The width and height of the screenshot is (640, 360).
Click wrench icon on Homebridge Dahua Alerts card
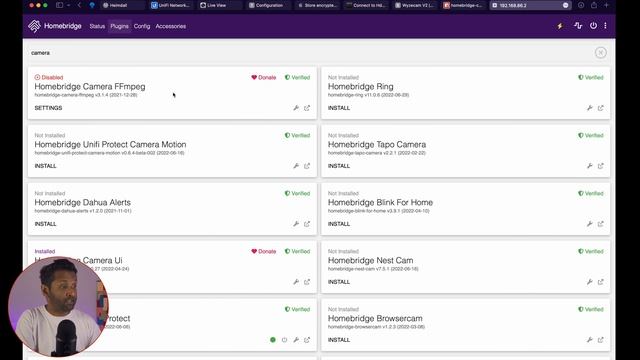point(296,224)
